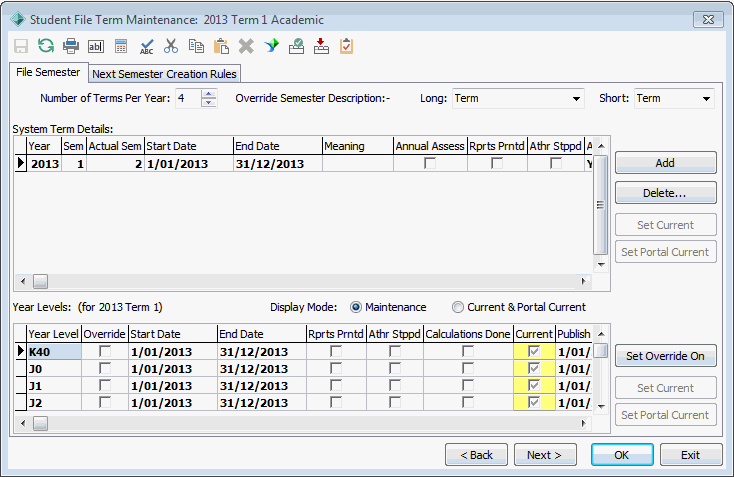The height and width of the screenshot is (477, 734).
Task: Go to previous step with Back button
Action: point(477,455)
